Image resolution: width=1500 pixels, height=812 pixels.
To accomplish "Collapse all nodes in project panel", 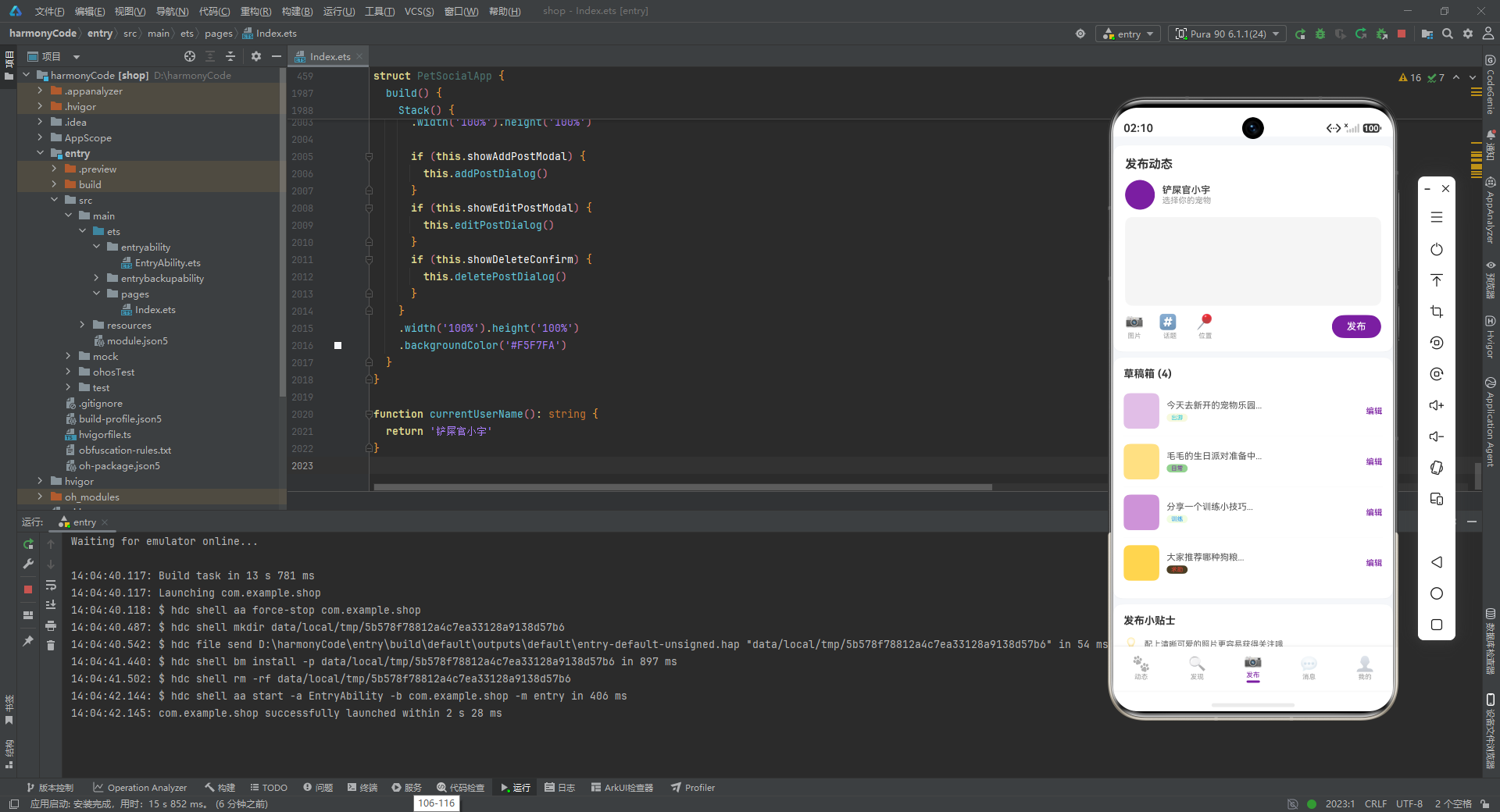I will (230, 56).
